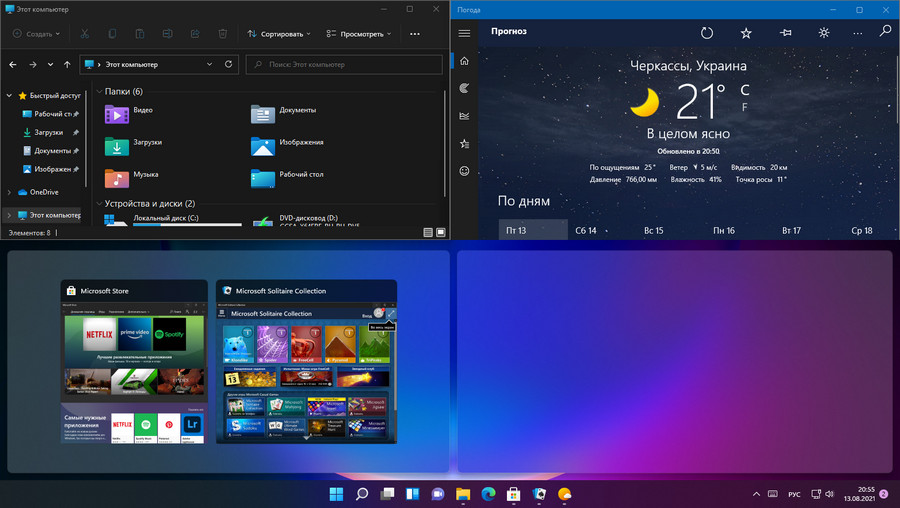This screenshot has width=900, height=508.
Task: Click the Delete trash icon in Explorer
Action: point(223,34)
